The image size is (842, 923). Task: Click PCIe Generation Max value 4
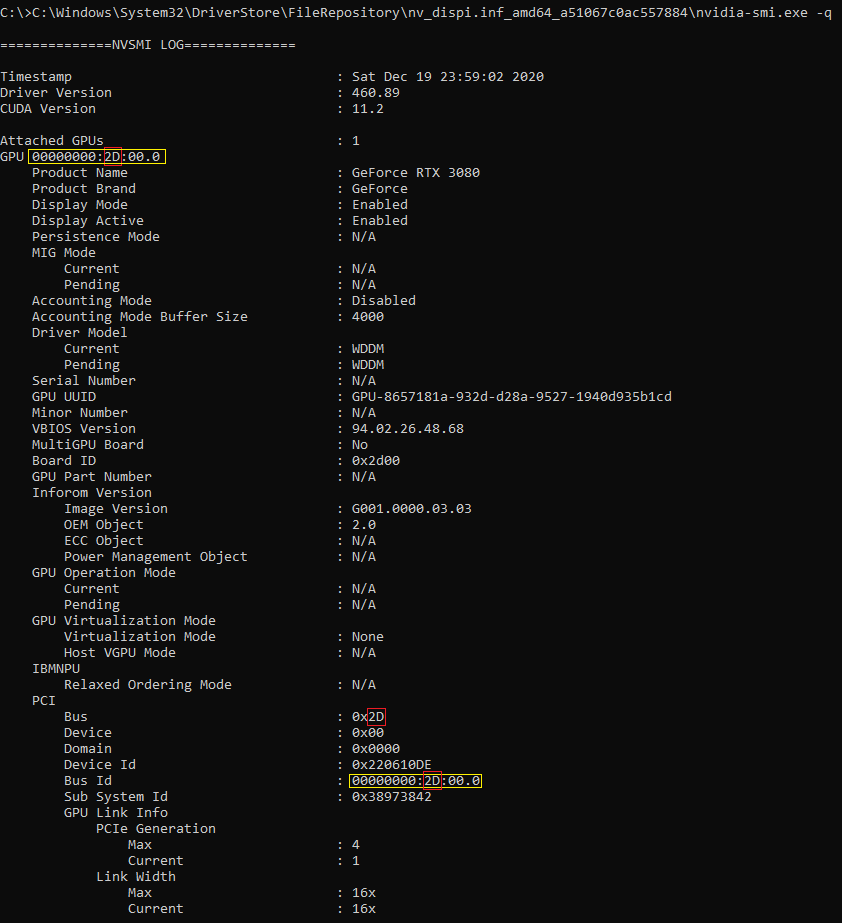coord(356,845)
